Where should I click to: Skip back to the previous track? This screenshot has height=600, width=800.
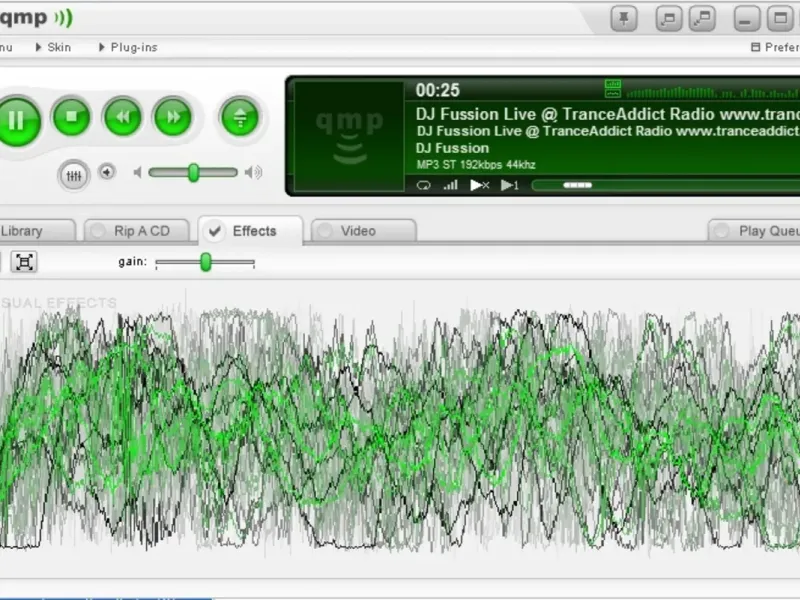(122, 117)
